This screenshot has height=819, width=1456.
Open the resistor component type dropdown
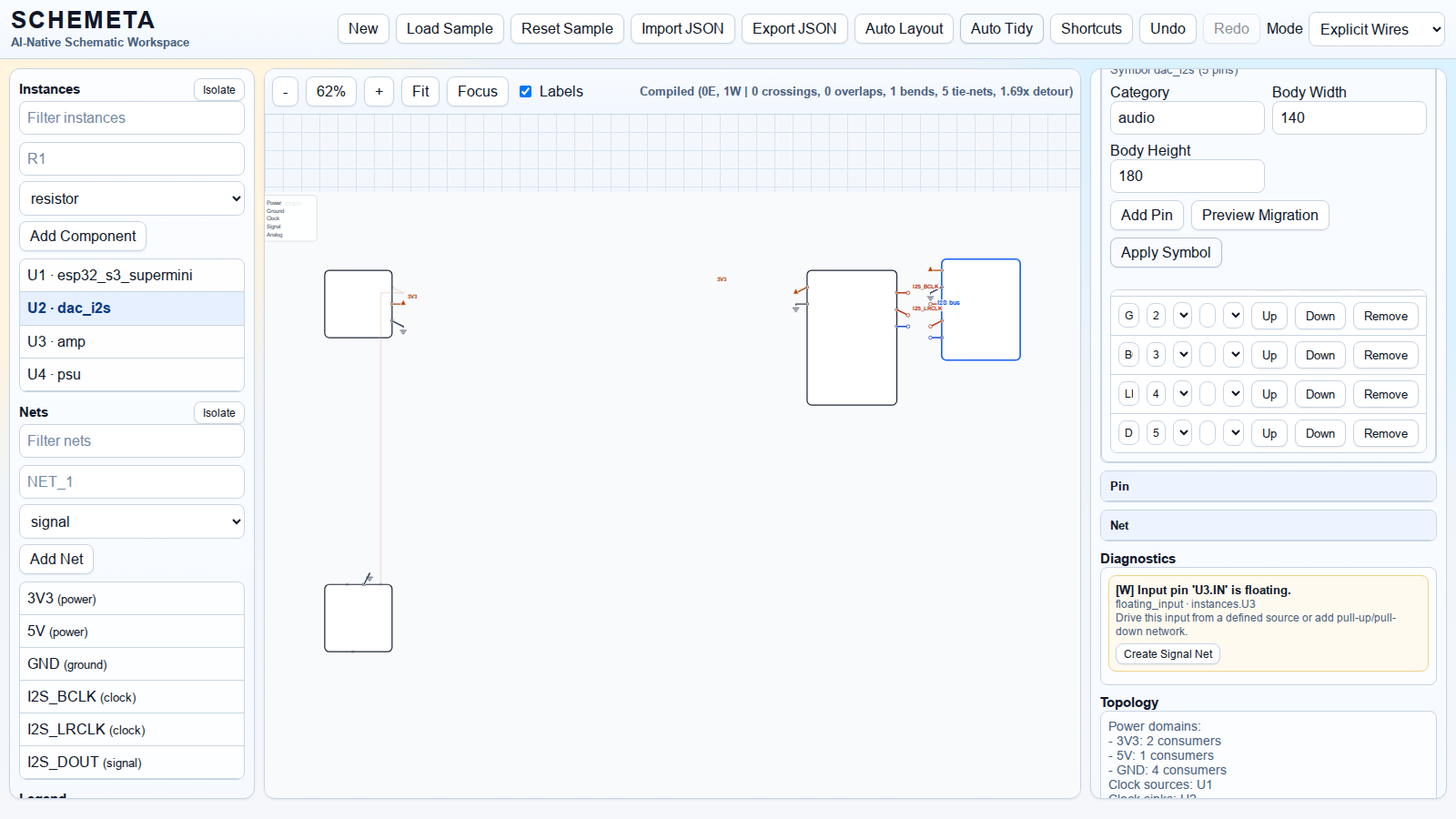(132, 198)
